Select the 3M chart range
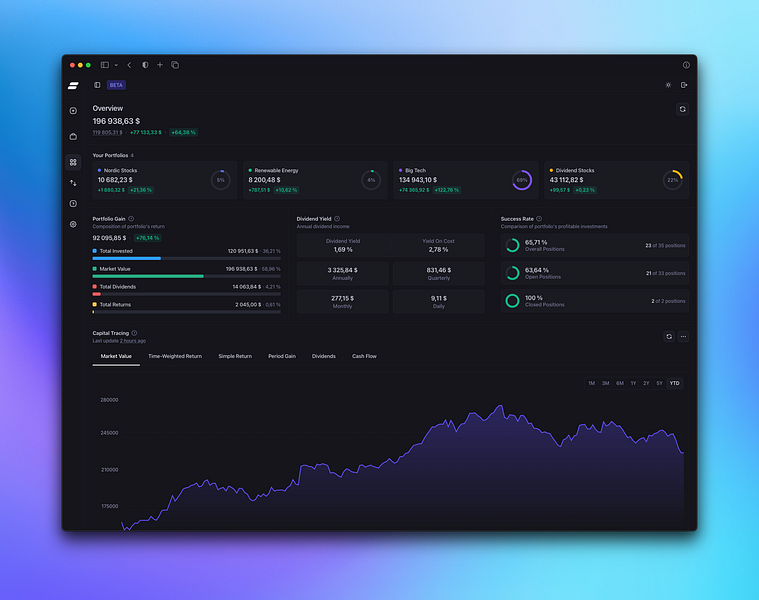 (606, 383)
